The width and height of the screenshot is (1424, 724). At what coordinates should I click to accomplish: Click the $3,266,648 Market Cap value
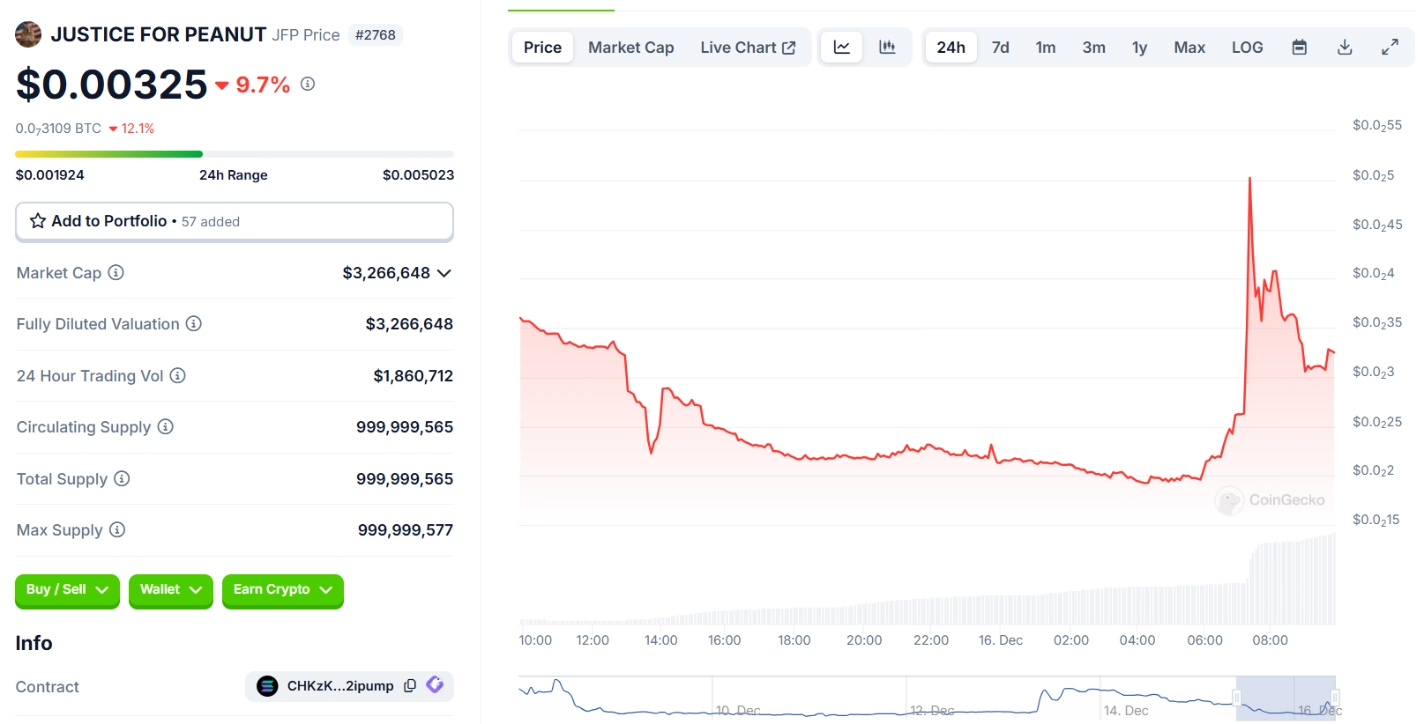pos(386,273)
